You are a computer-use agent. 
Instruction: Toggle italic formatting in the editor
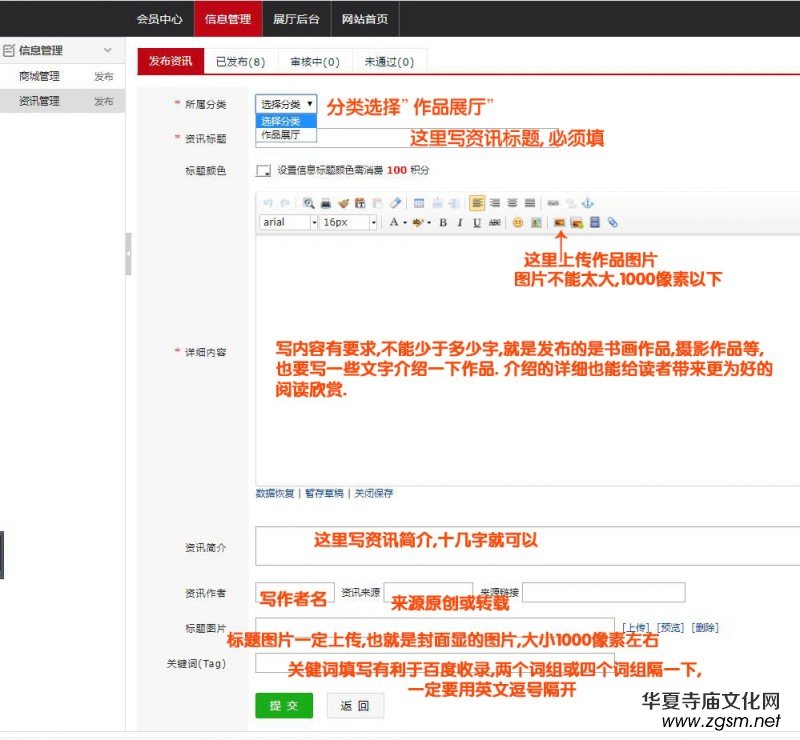coord(459,222)
